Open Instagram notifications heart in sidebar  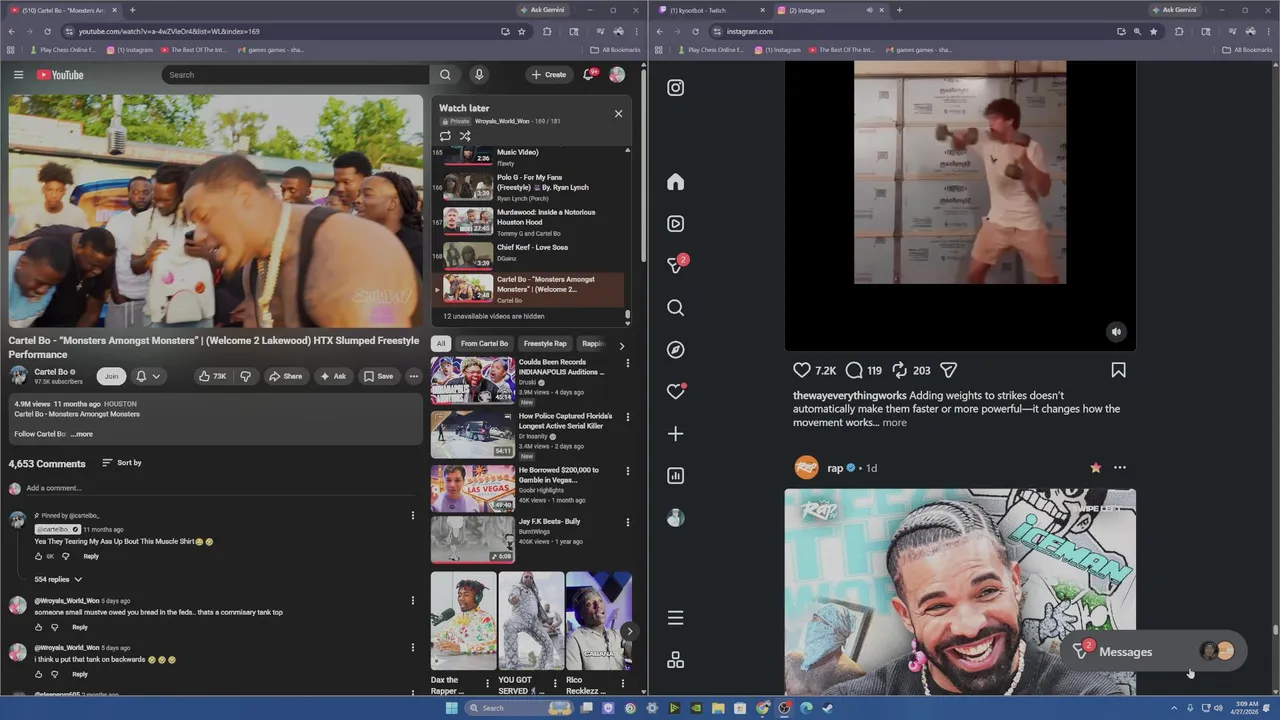[x=676, y=392]
